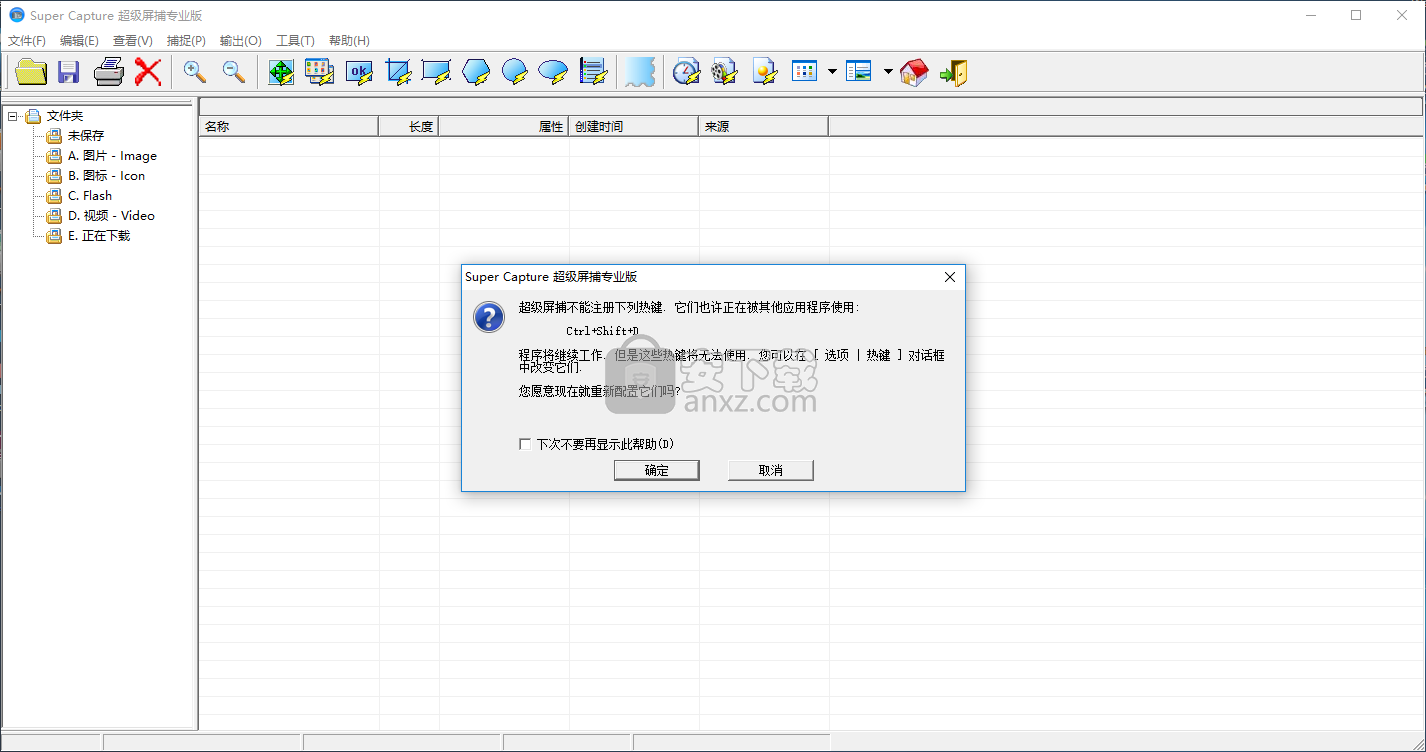Select the B. 图标 - Icon folder
This screenshot has width=1426, height=752.
(x=106, y=176)
